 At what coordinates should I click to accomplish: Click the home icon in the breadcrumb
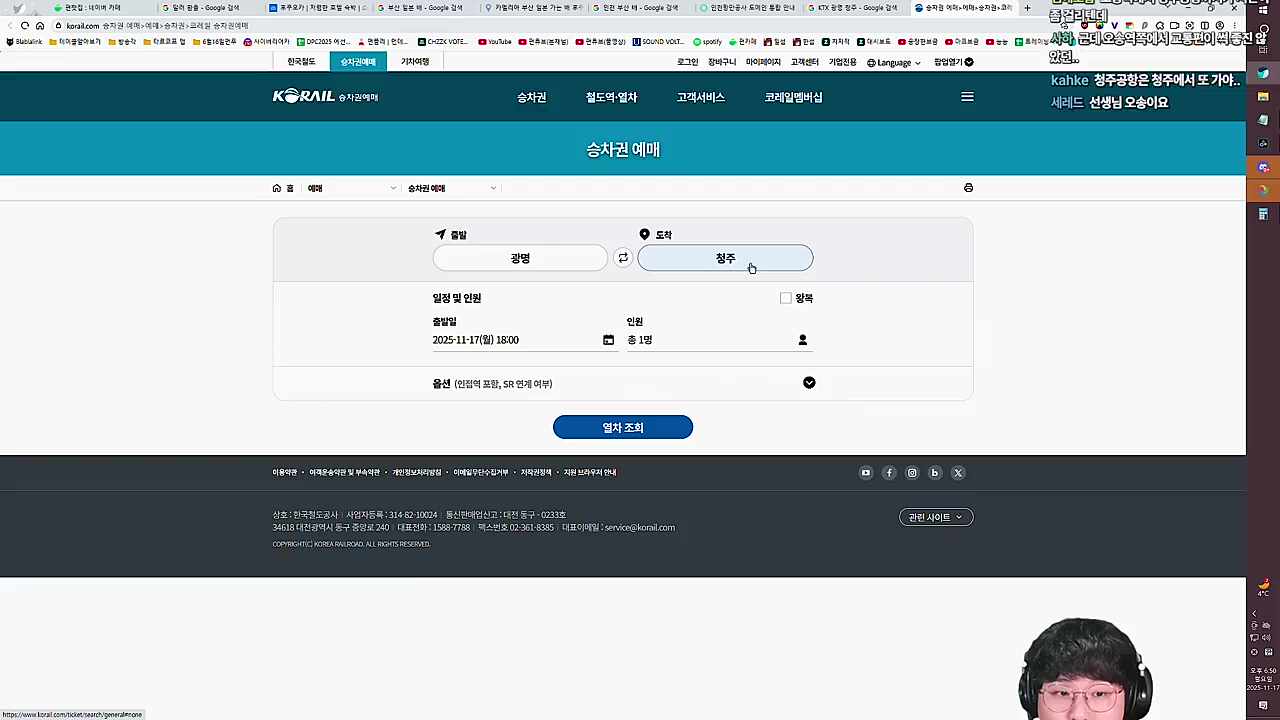click(x=277, y=187)
